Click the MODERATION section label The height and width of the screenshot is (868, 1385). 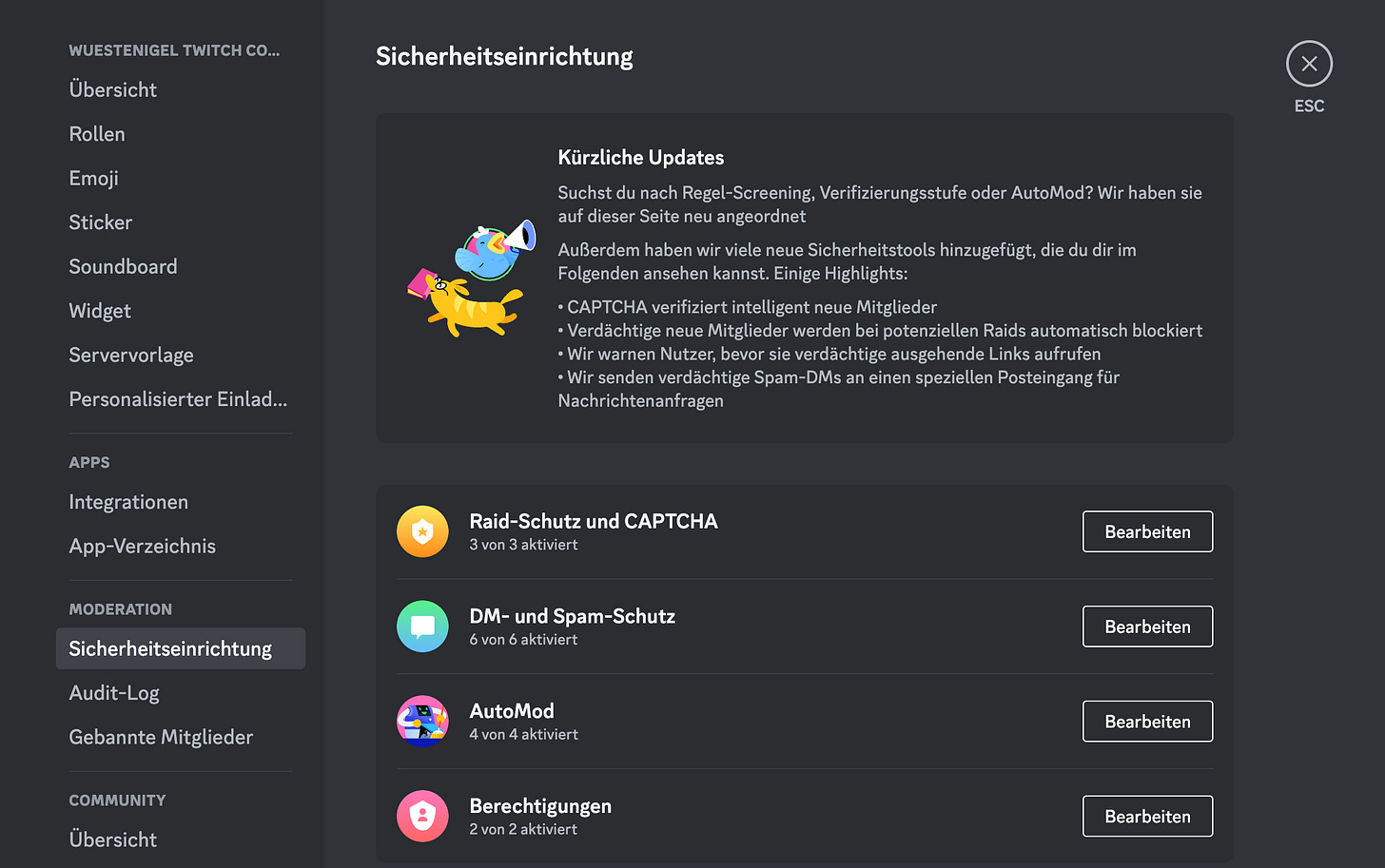click(121, 609)
